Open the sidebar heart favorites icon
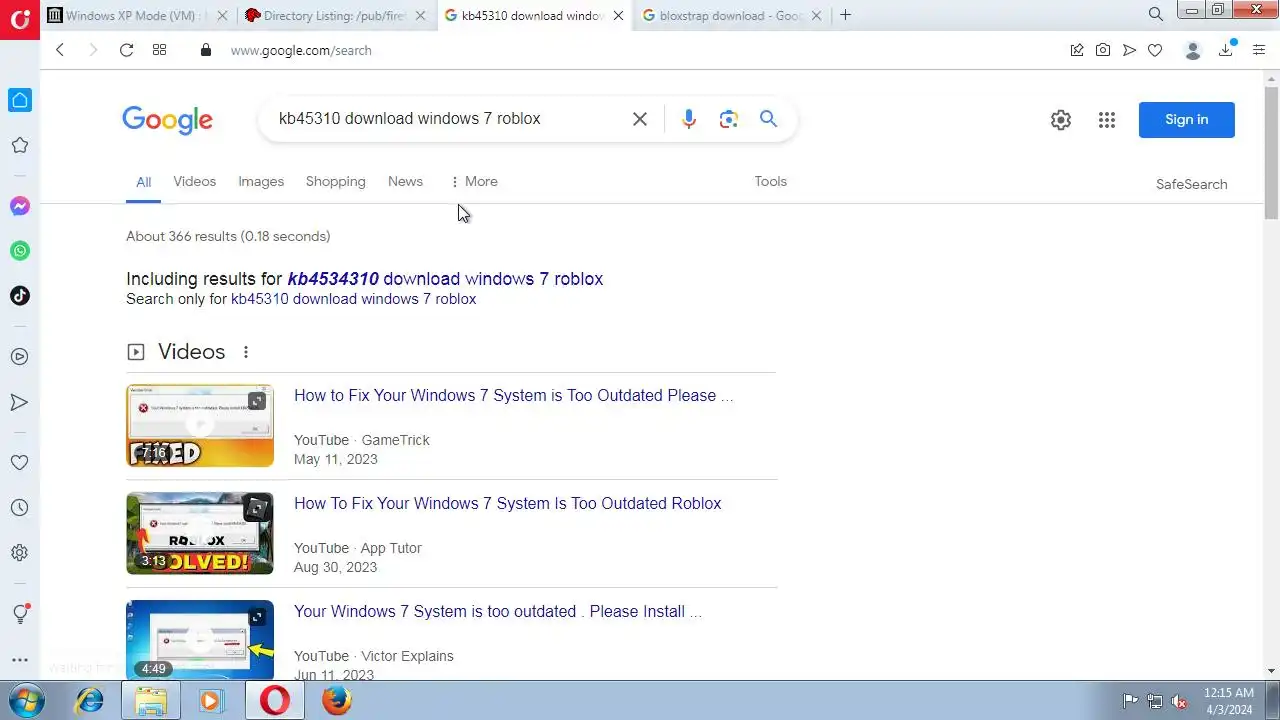 tap(19, 463)
